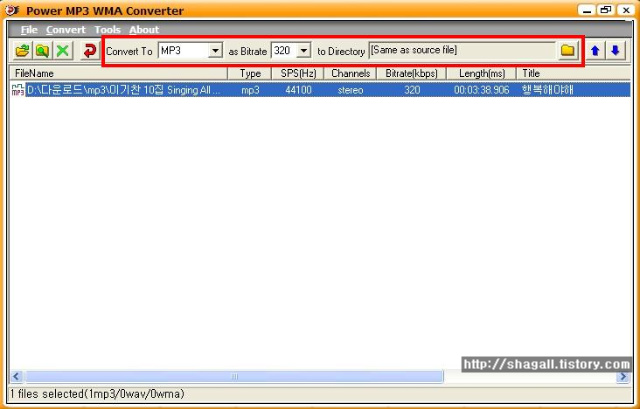The image size is (640, 409).
Task: Move the file down with blue down arrow
Action: point(615,51)
